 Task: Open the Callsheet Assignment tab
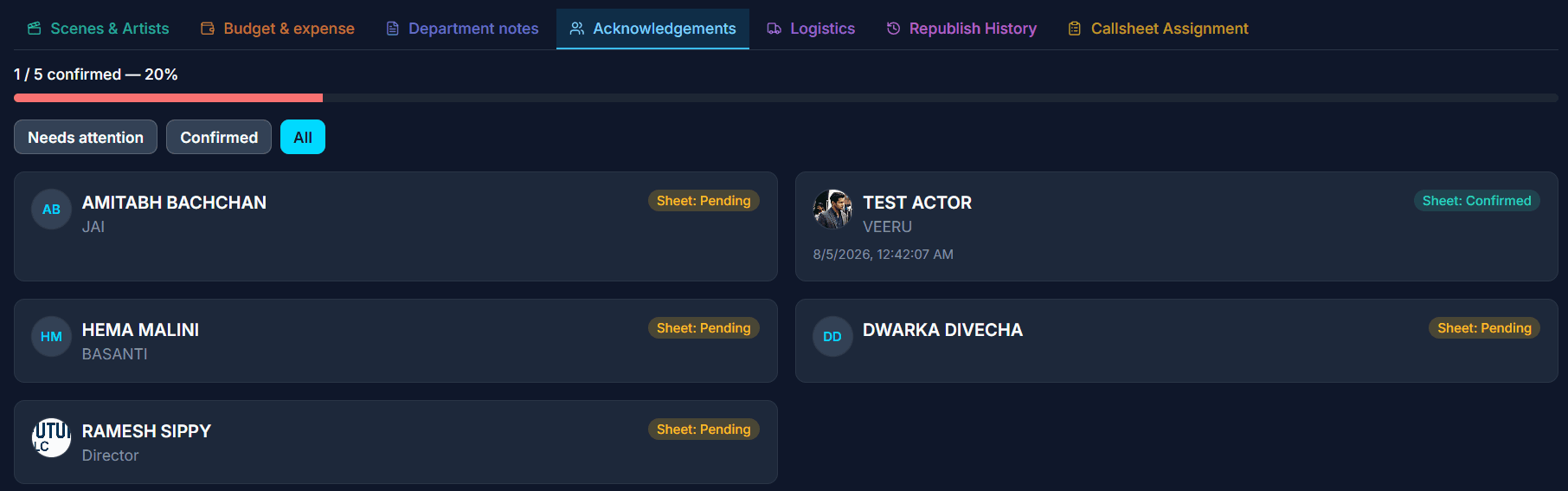pyautogui.click(x=1158, y=29)
